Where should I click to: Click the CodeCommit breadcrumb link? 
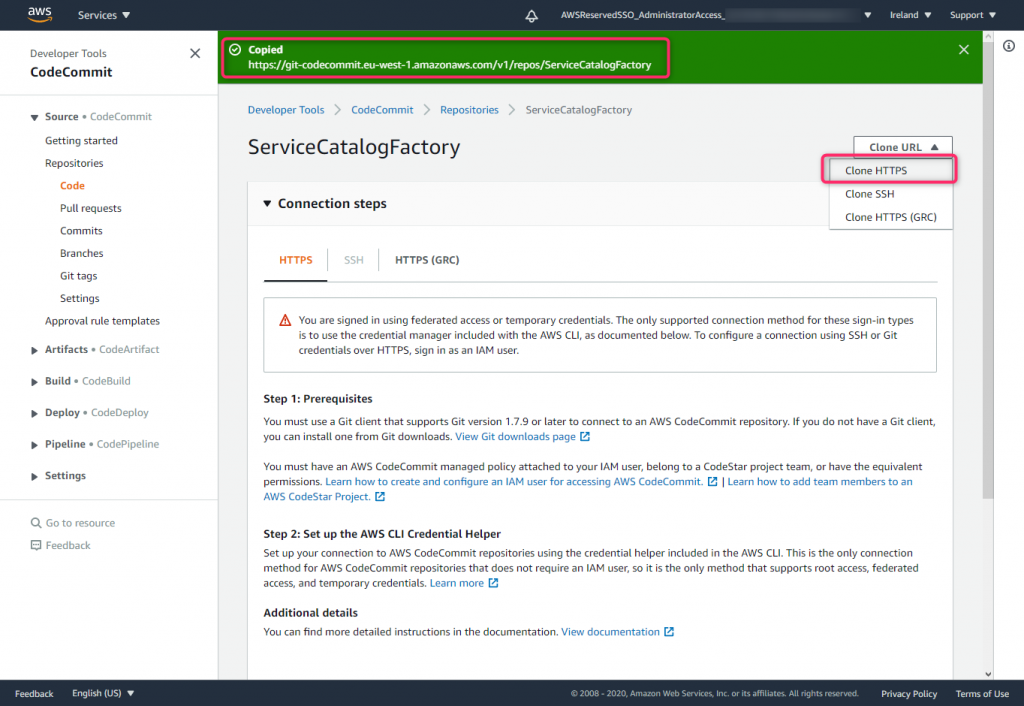(x=382, y=110)
